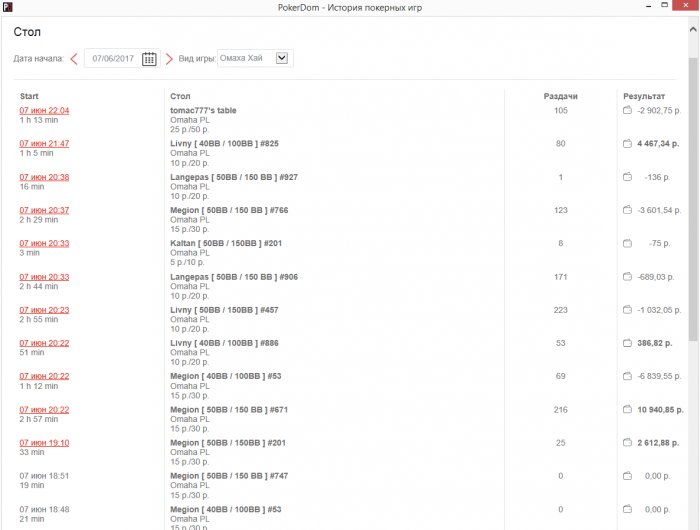700x530 pixels.
Task: Select tomac777's table name
Action: pos(203,110)
